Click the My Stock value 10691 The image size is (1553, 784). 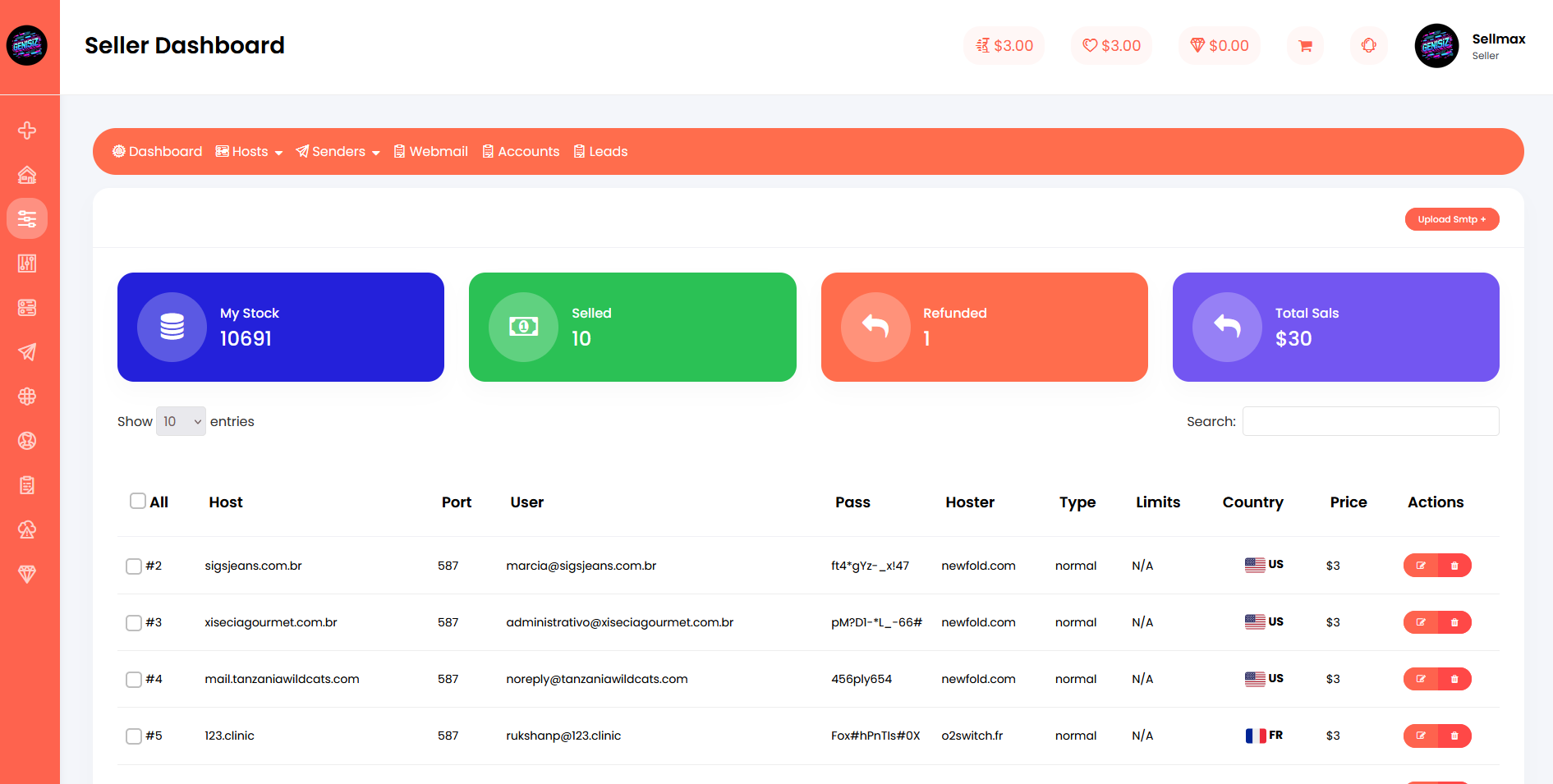coord(246,338)
